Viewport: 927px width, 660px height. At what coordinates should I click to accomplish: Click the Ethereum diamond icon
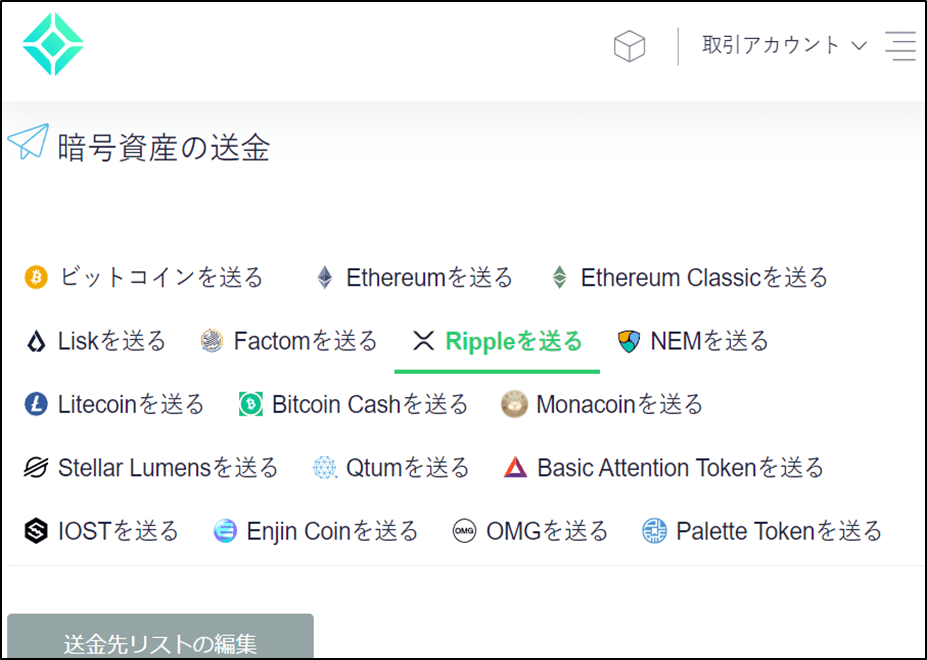click(x=324, y=277)
